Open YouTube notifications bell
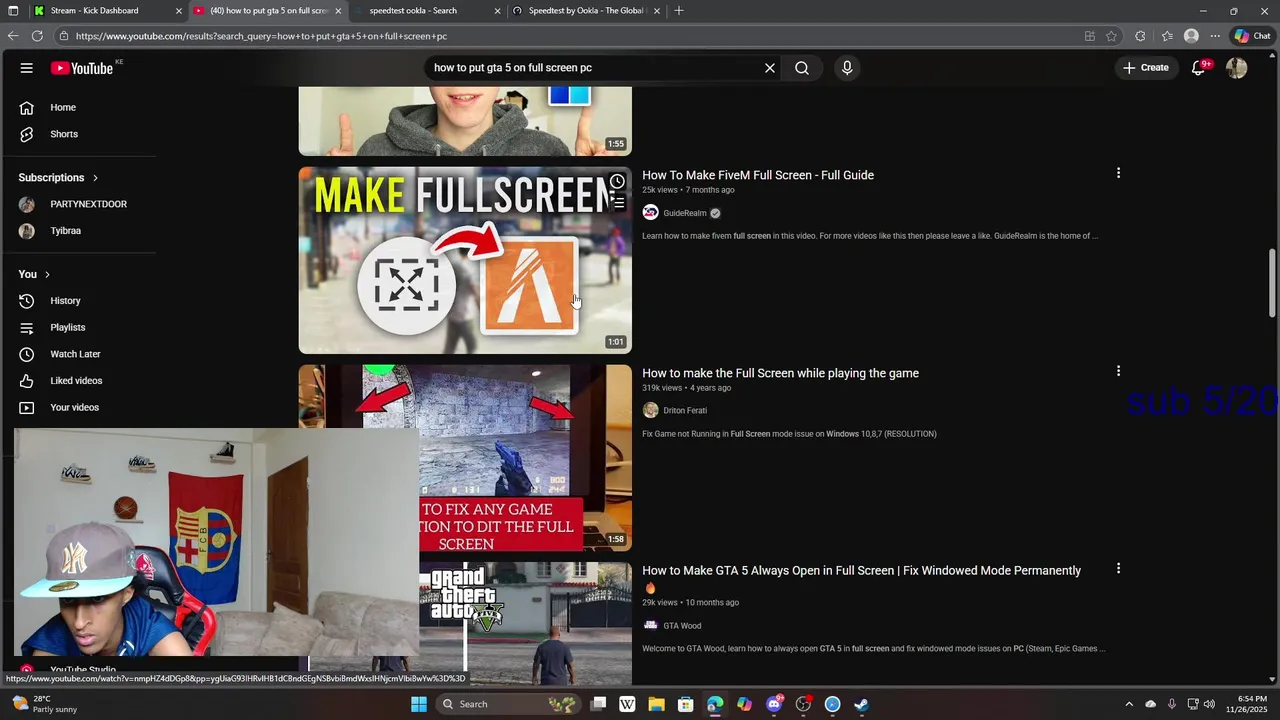1280x720 pixels. pyautogui.click(x=1198, y=68)
